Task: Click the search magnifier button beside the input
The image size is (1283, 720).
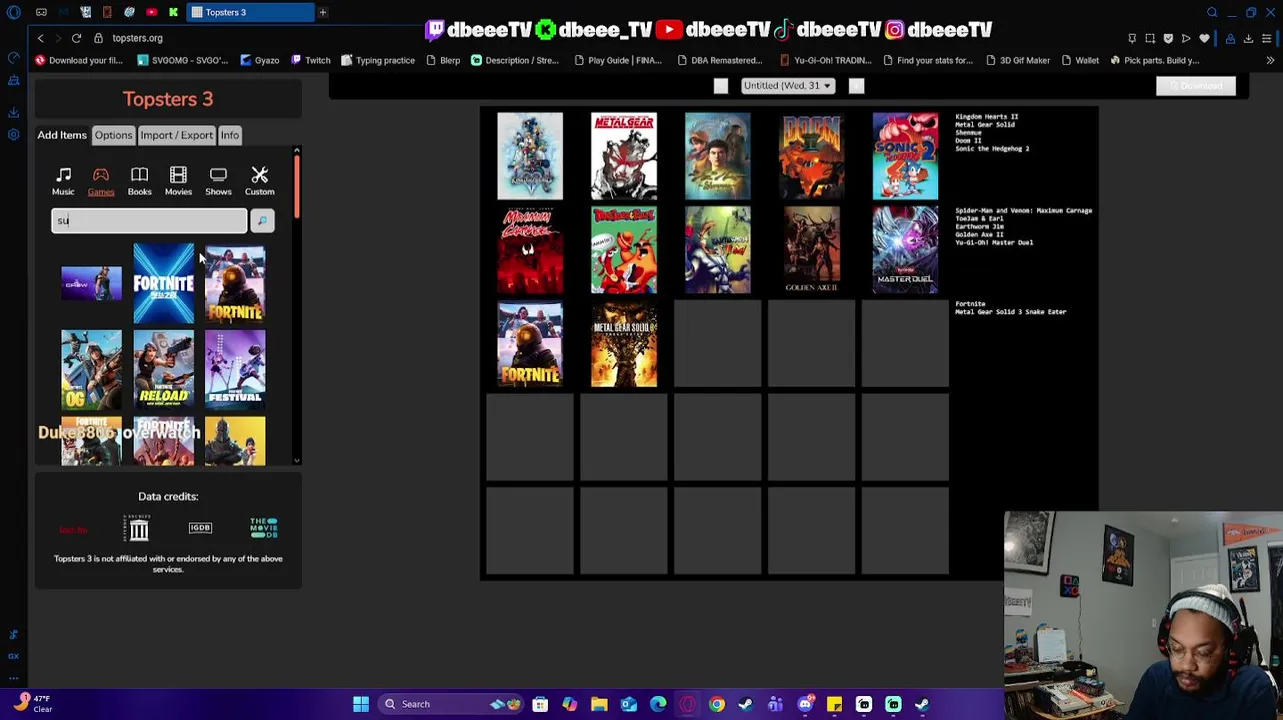Action: [x=262, y=221]
